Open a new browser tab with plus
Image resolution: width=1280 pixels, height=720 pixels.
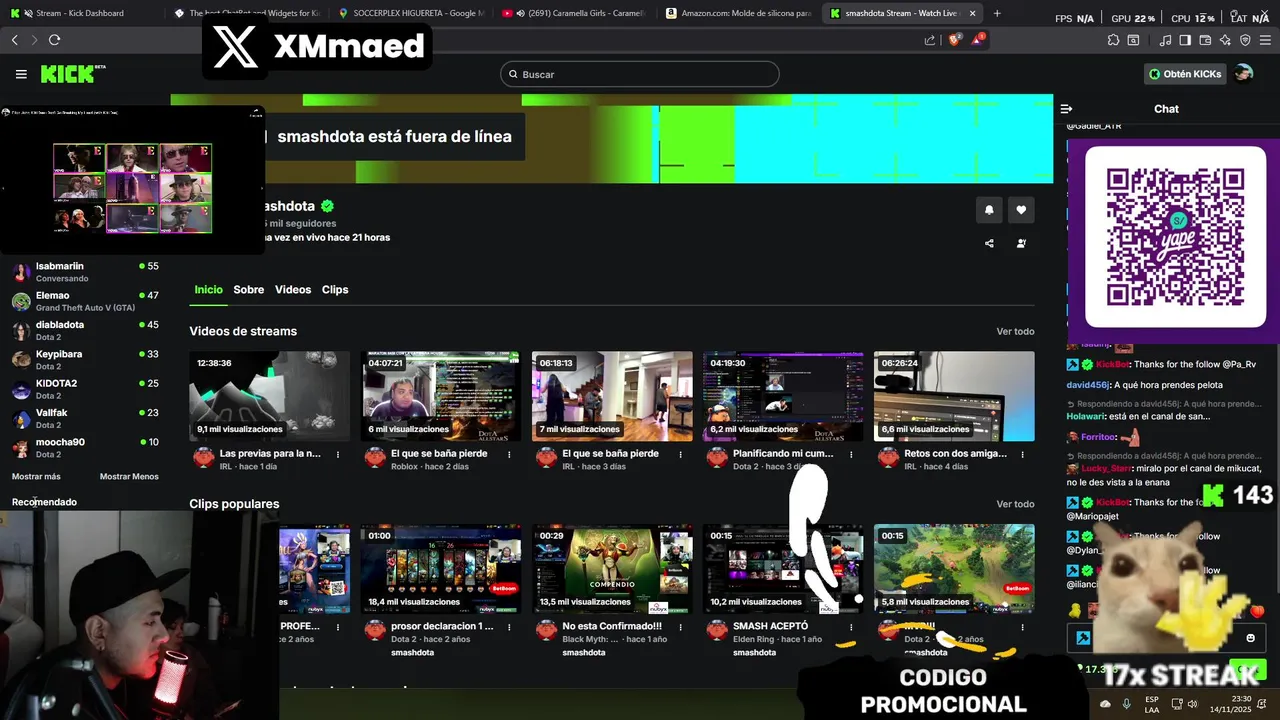[997, 13]
